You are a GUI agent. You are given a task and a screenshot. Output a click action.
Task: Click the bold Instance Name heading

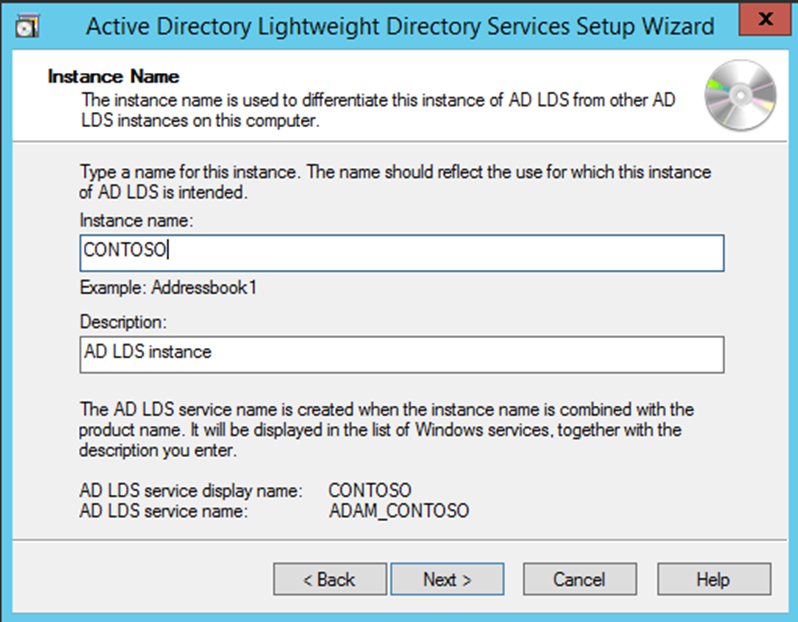click(x=113, y=76)
